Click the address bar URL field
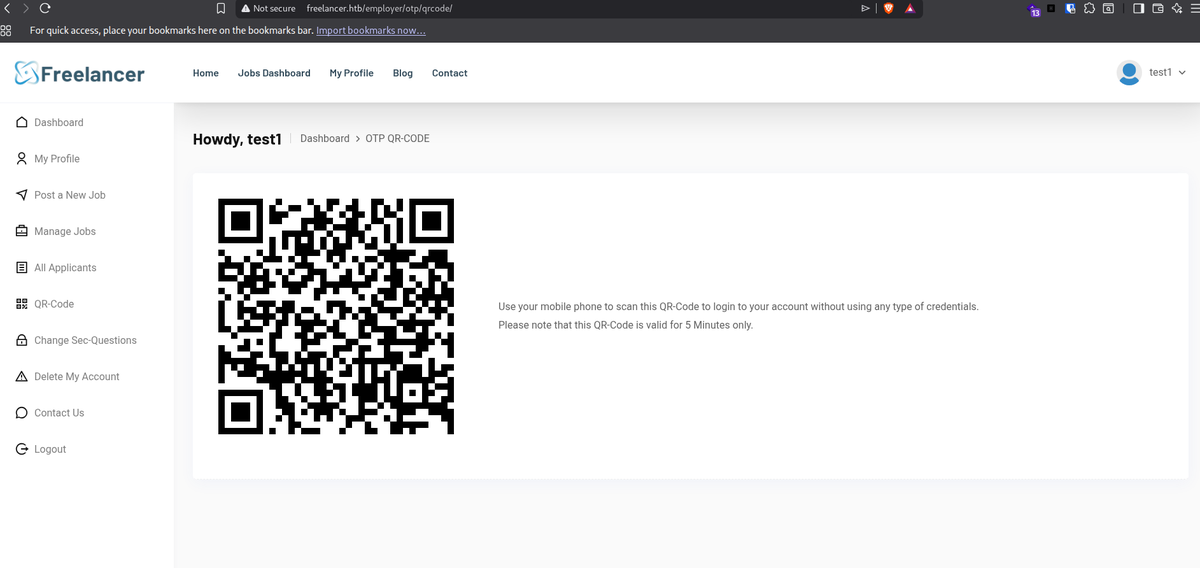 pyautogui.click(x=379, y=8)
